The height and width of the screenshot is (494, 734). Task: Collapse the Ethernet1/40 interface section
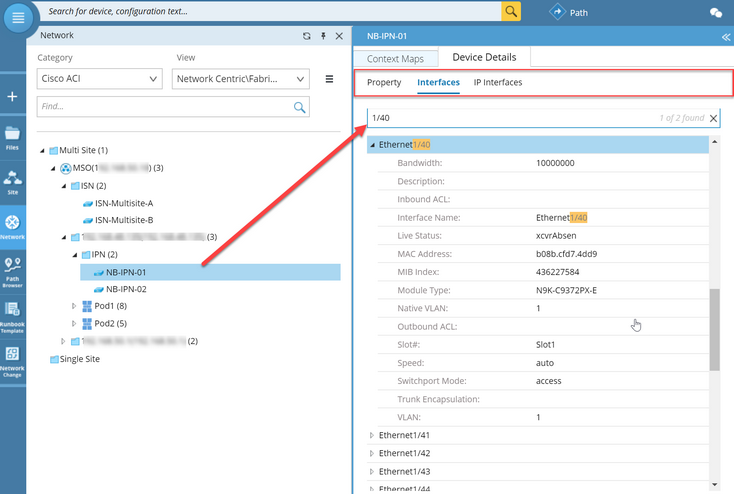tap(372, 145)
